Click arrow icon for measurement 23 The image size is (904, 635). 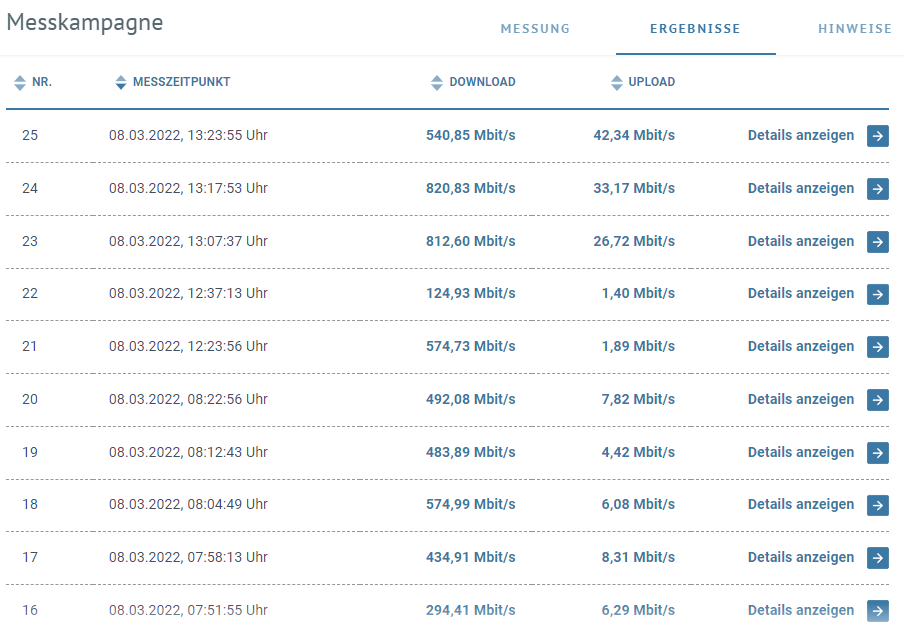click(x=877, y=242)
